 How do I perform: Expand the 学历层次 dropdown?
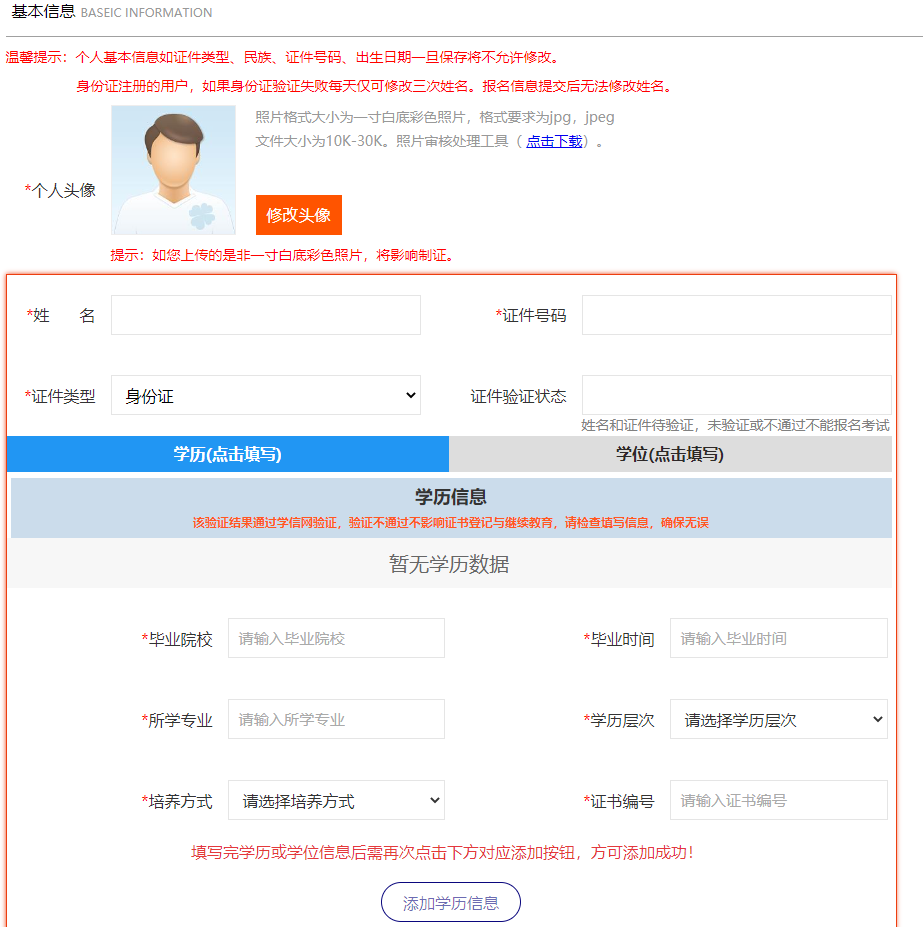click(778, 719)
